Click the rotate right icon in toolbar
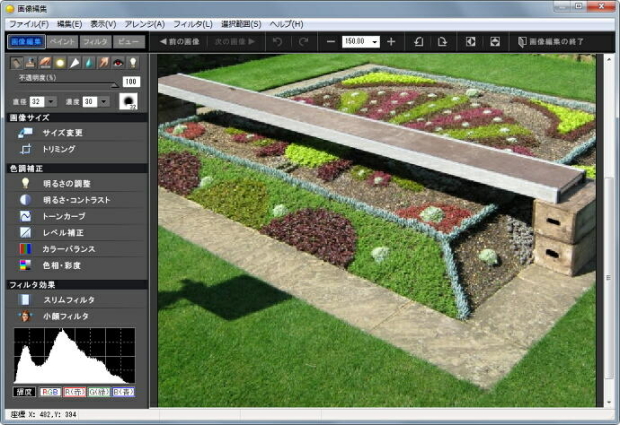This screenshot has width=620, height=425. click(440, 42)
